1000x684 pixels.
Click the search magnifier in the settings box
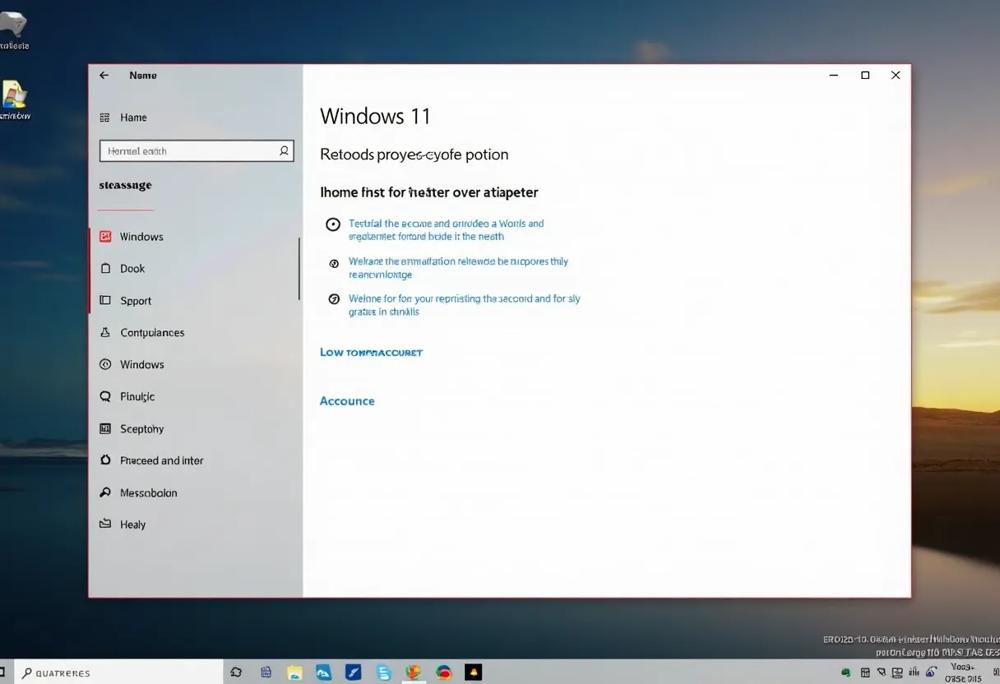pyautogui.click(x=284, y=151)
